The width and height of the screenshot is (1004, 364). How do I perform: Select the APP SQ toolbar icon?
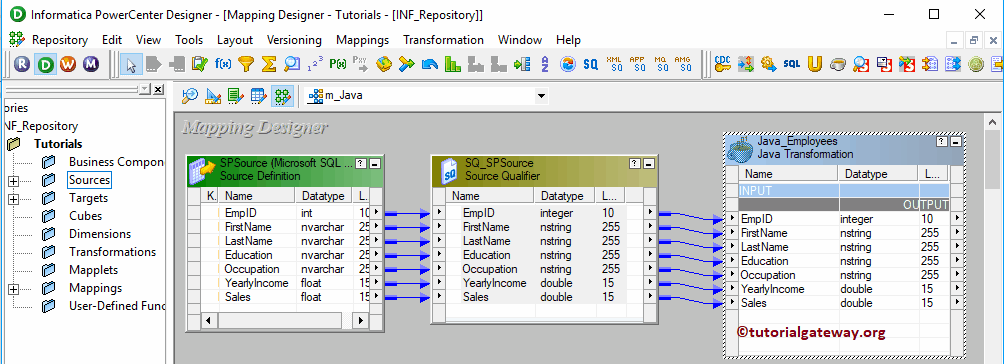coord(637,64)
